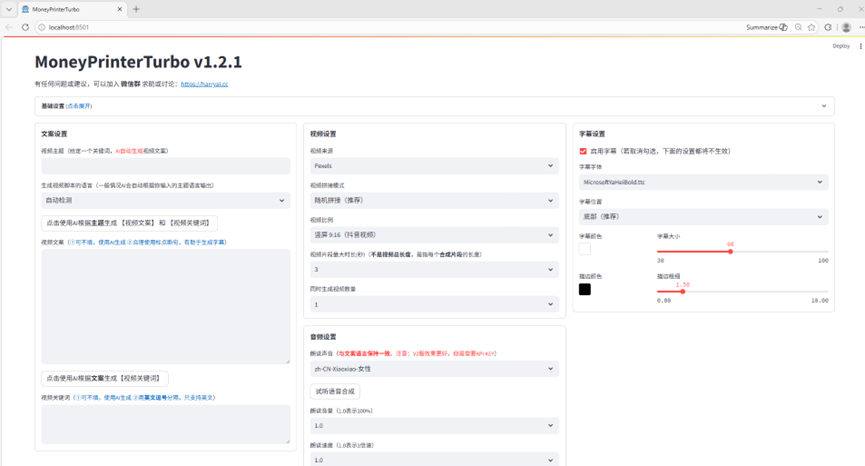Open the 竖屏 9:16 aspect ratio dropdown
The width and height of the screenshot is (865, 466).
pyautogui.click(x=434, y=235)
